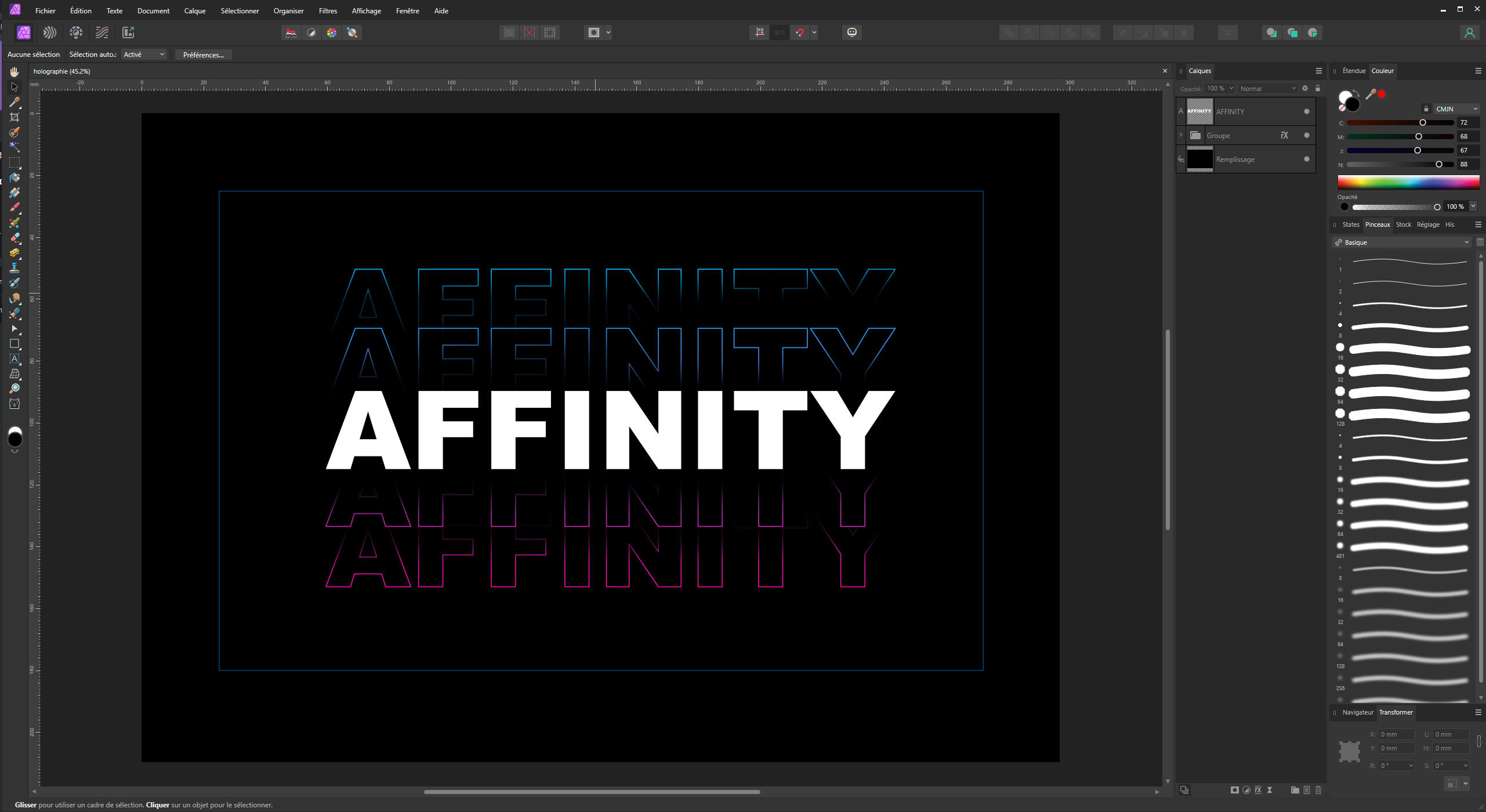Select the Selection Brush tool
Viewport: 1486px width, 812px height.
15,132
